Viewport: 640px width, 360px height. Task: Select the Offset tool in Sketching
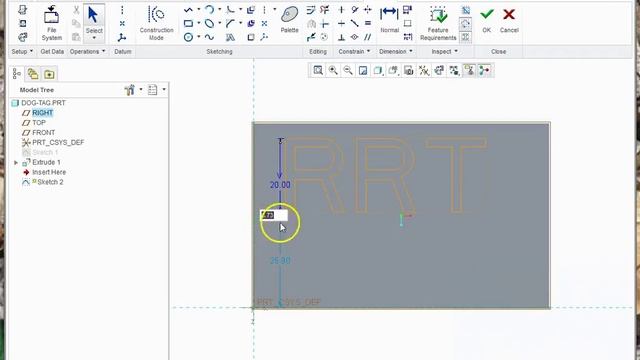[251, 10]
